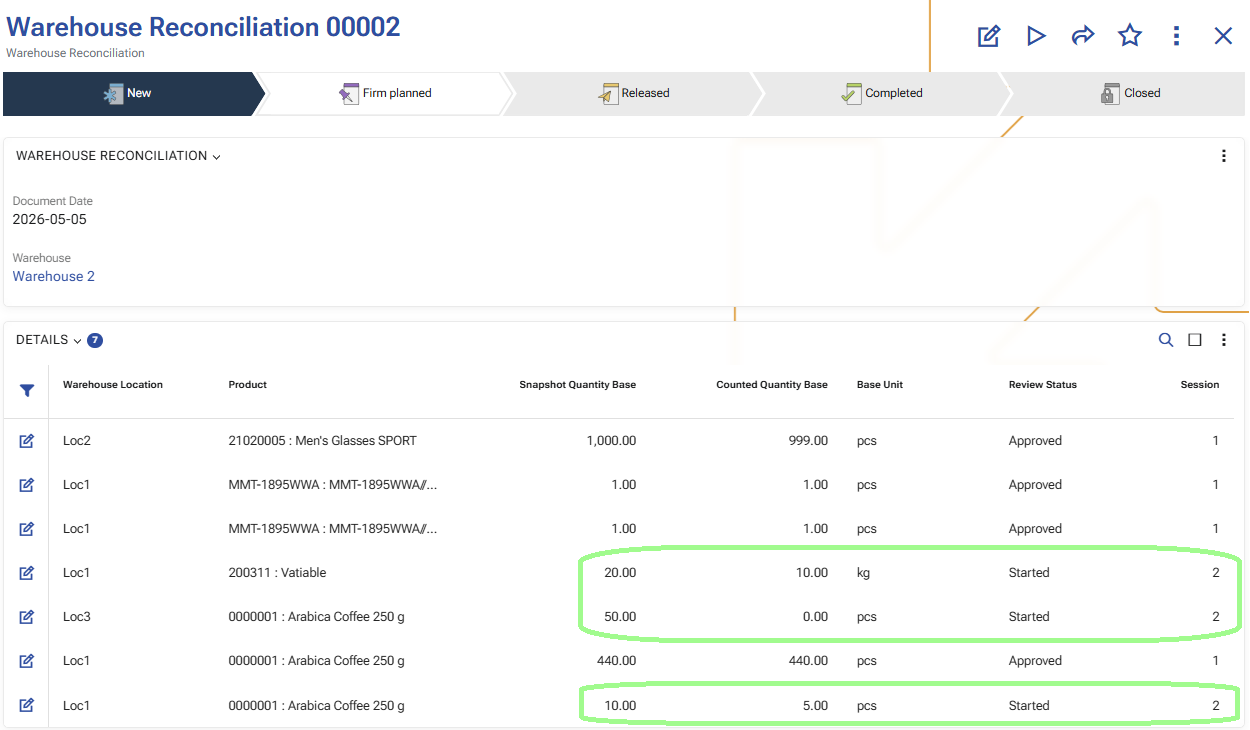Select the Firm planned status stage
Viewport: 1250px width, 730px height.
pos(385,93)
